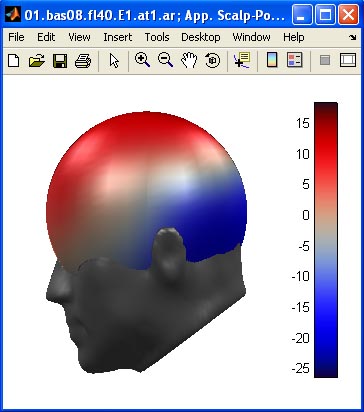This screenshot has height=412, width=364.
Task: Click the New Figure icon
Action: click(14, 61)
